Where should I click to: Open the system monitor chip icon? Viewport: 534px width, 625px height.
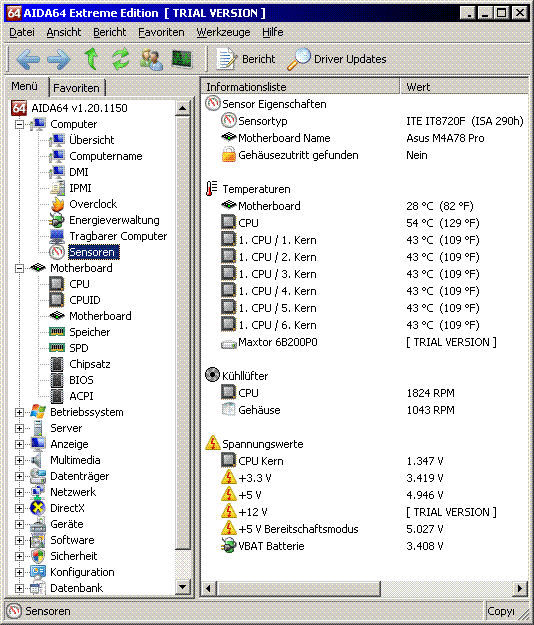coord(182,59)
